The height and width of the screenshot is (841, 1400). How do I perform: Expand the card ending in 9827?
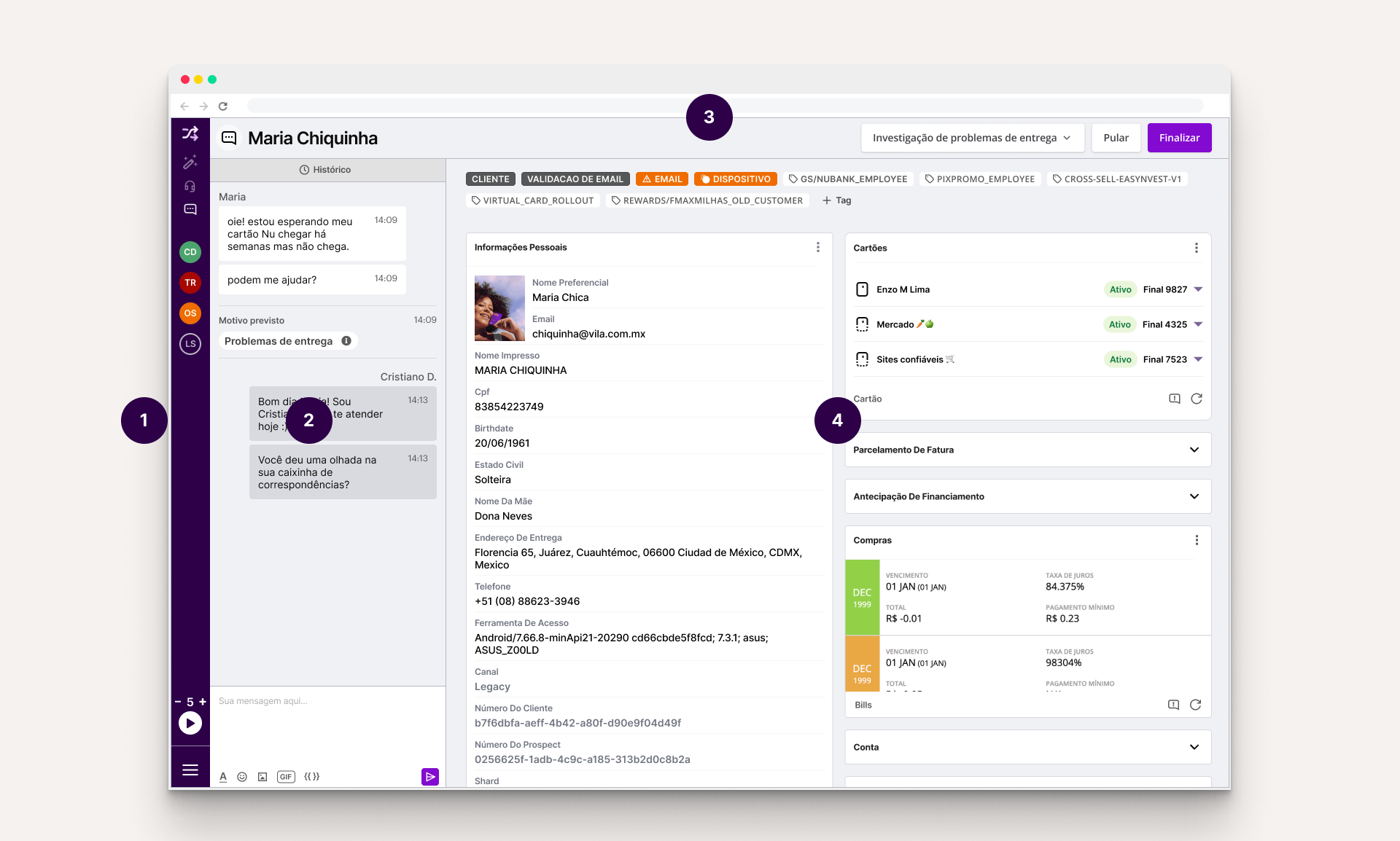click(1198, 289)
